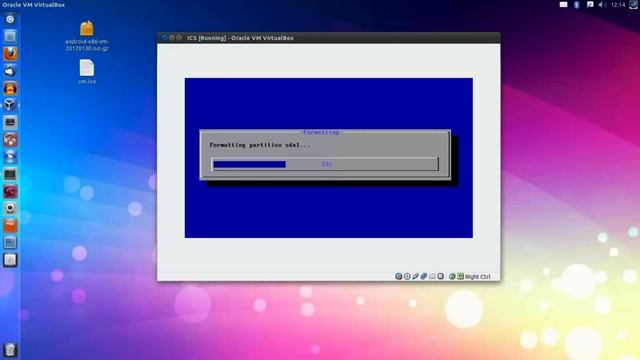Viewport: 640px width, 360px height.
Task: Click the "Formatting partition sda1..." text
Action: point(260,145)
